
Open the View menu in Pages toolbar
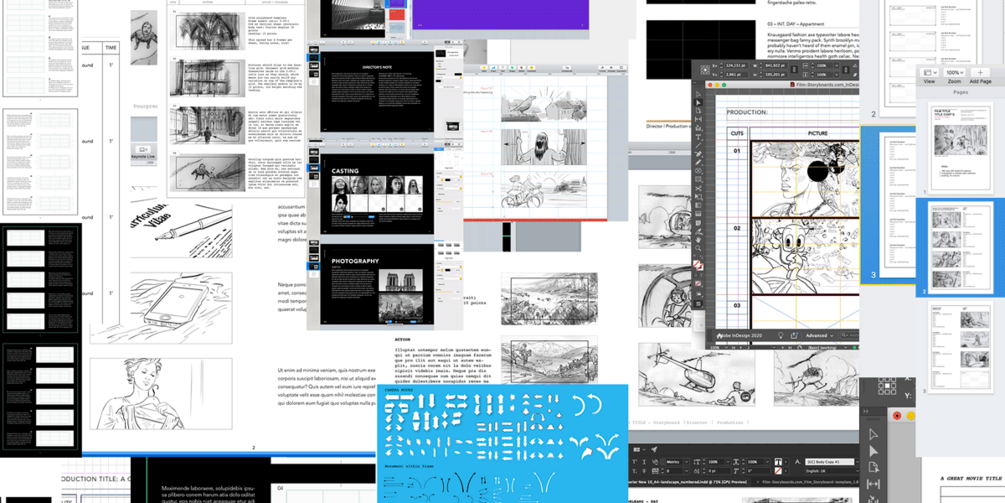coord(929,73)
